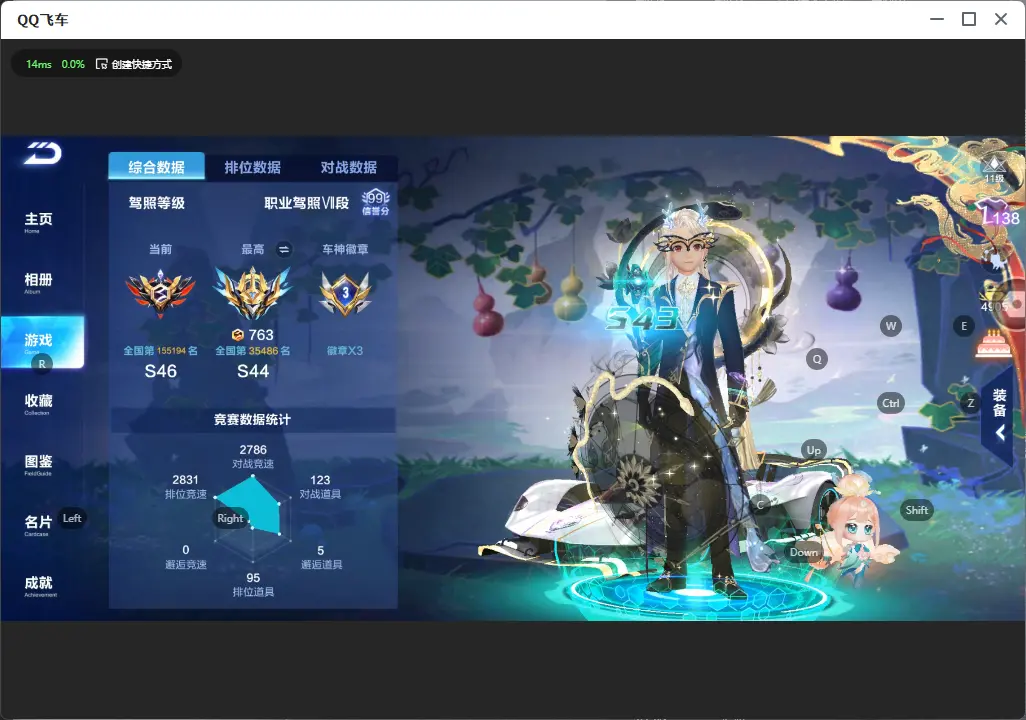Screen dimensions: 1026x720
Task: Switch to the 综合数据 tab
Action: coord(156,167)
